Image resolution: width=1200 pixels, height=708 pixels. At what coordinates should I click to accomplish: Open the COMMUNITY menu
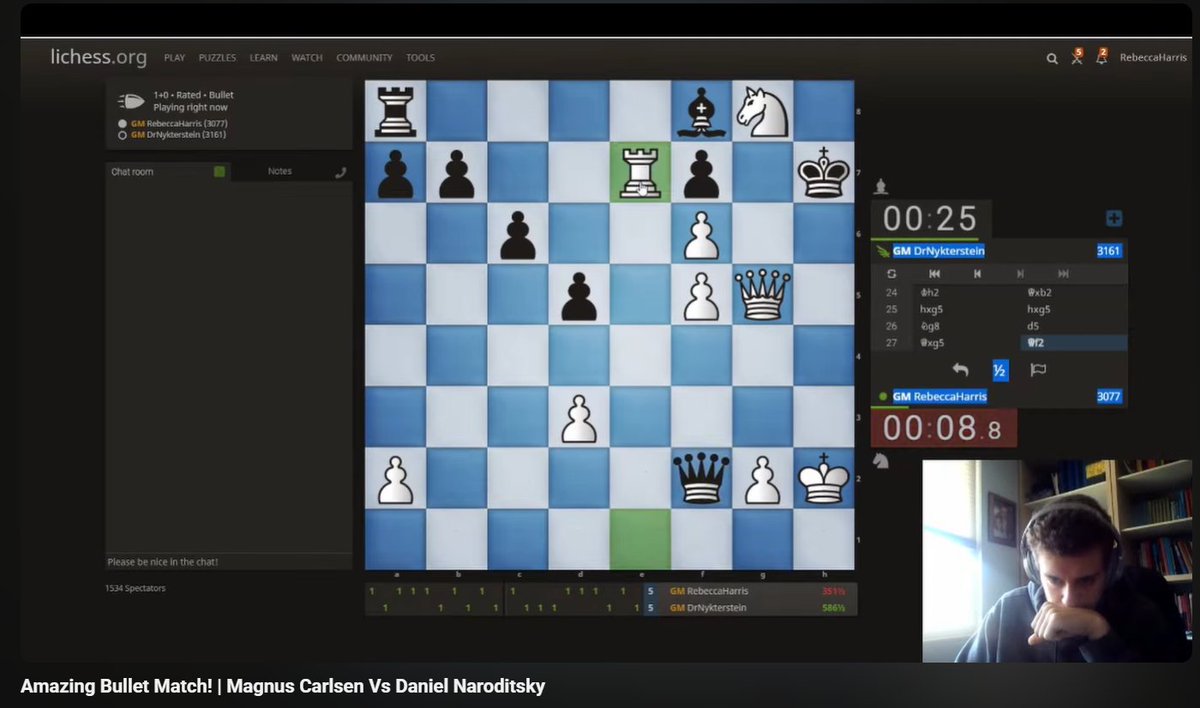click(364, 58)
